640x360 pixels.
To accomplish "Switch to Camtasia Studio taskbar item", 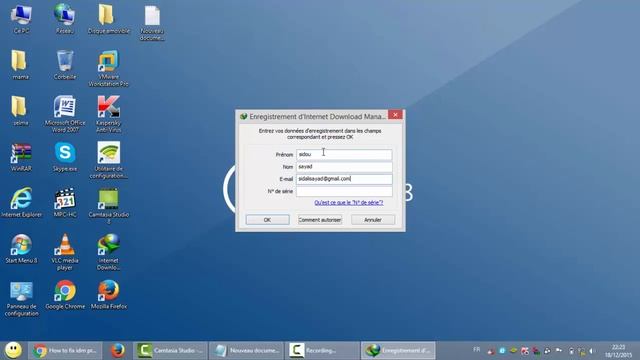I will coord(170,350).
